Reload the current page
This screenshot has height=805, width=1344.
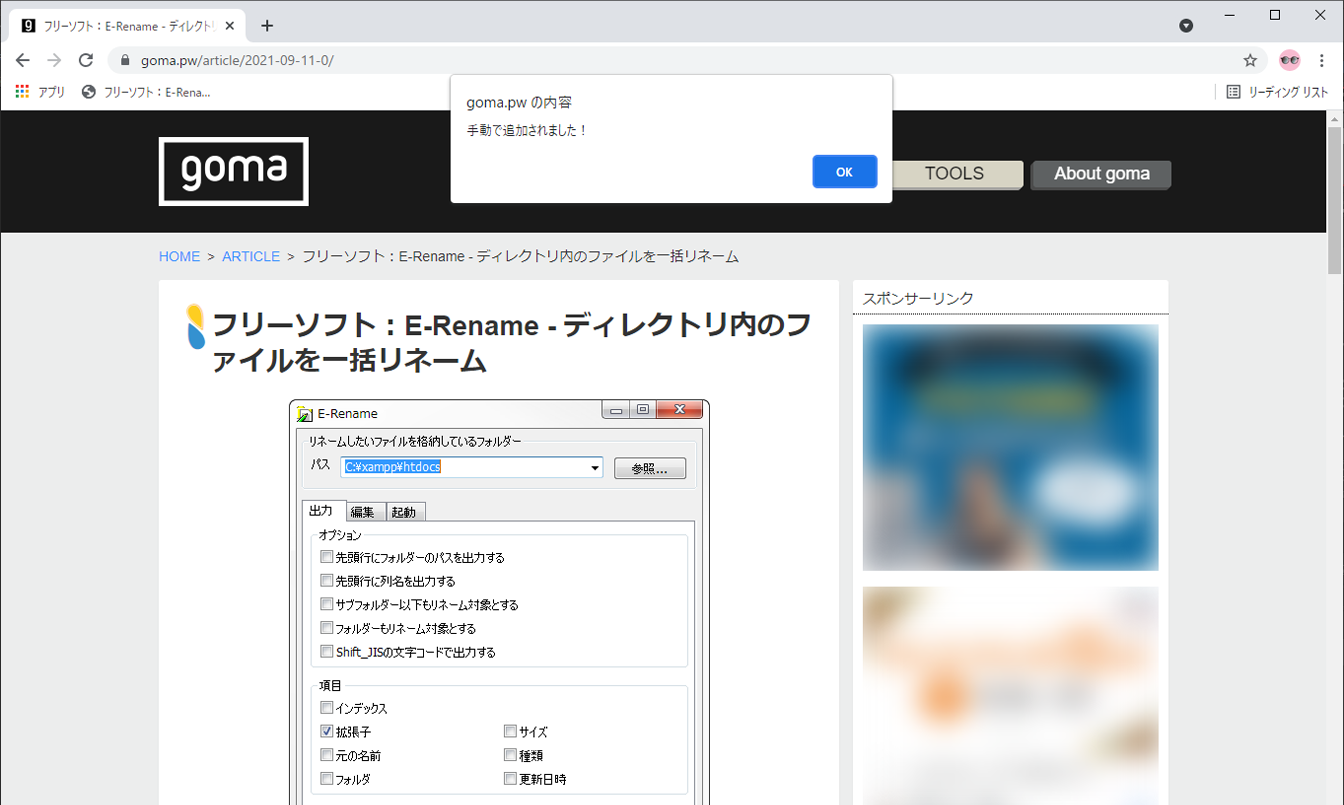click(86, 60)
